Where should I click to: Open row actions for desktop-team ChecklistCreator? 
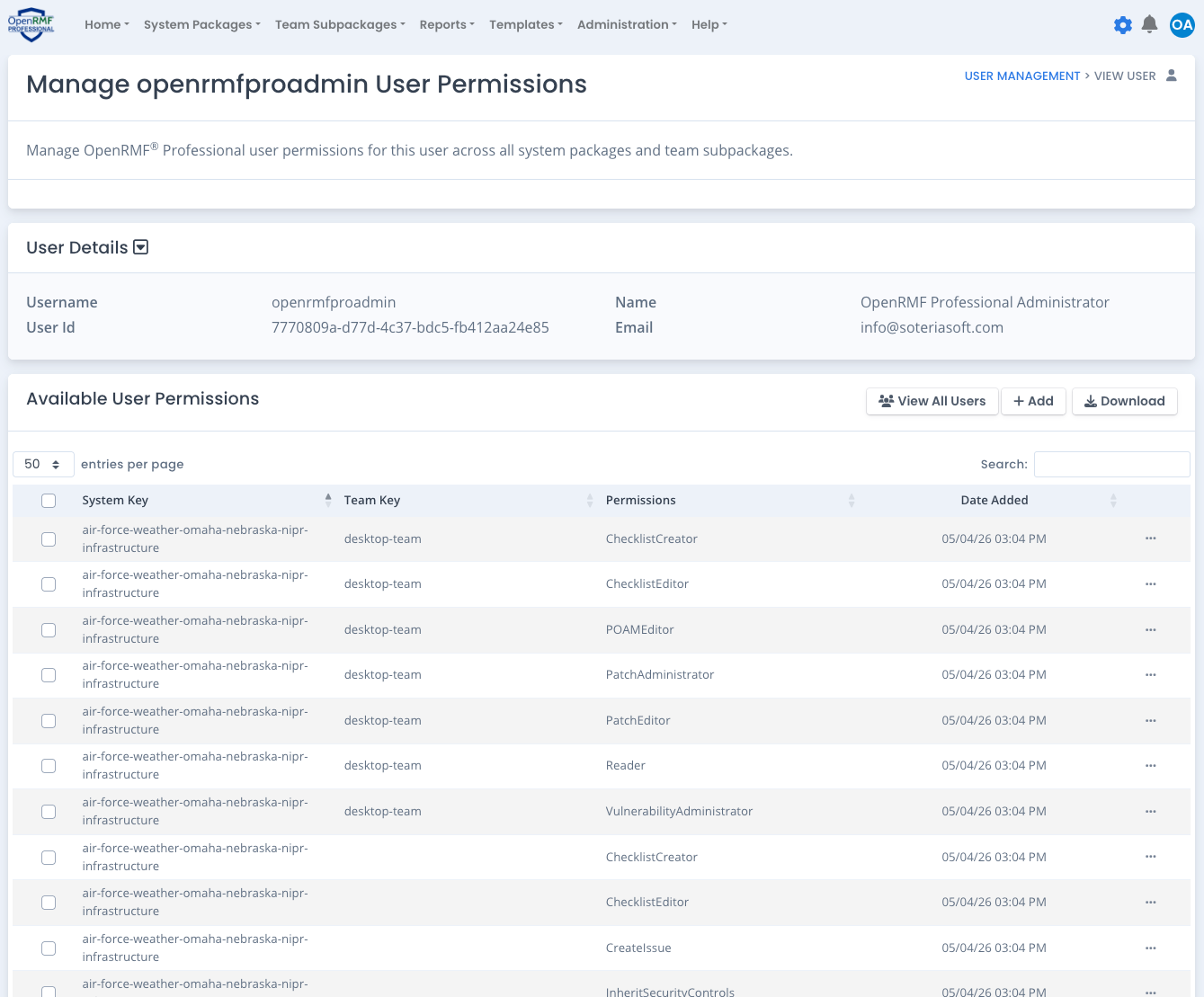coord(1150,539)
